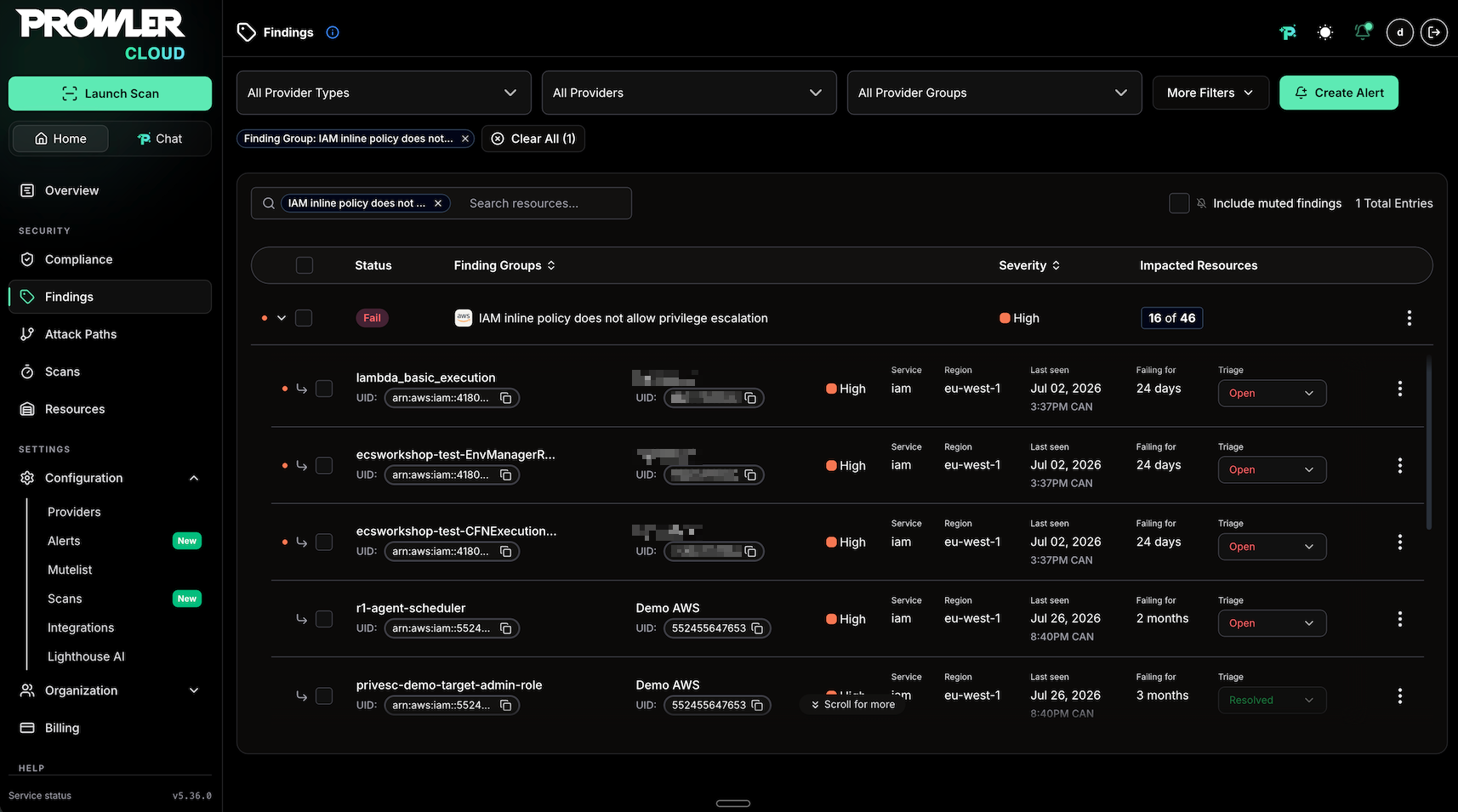Copy the ecsworkshop-test-CFNExecution resource UID
1458x812 pixels.
(506, 551)
